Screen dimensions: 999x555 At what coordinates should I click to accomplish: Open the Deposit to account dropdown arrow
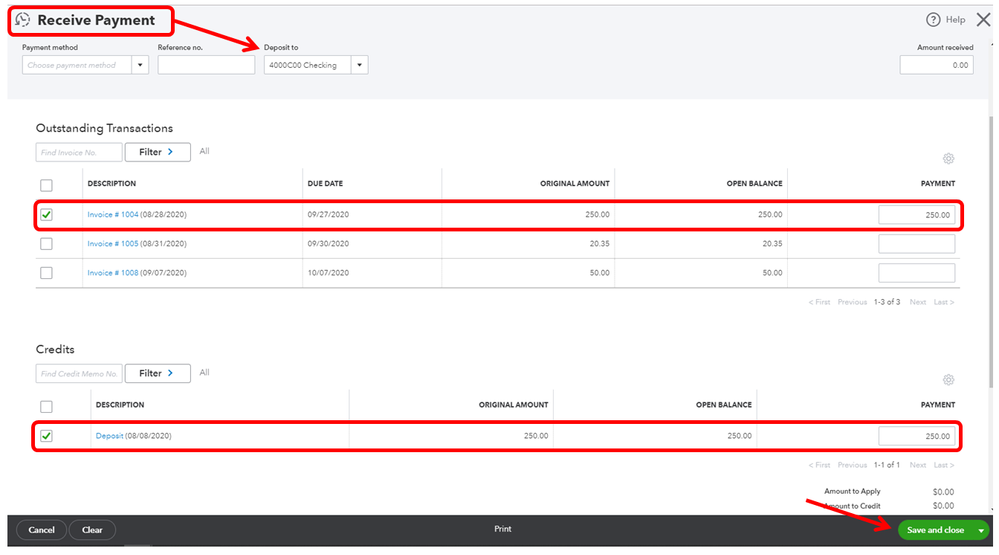pyautogui.click(x=359, y=65)
